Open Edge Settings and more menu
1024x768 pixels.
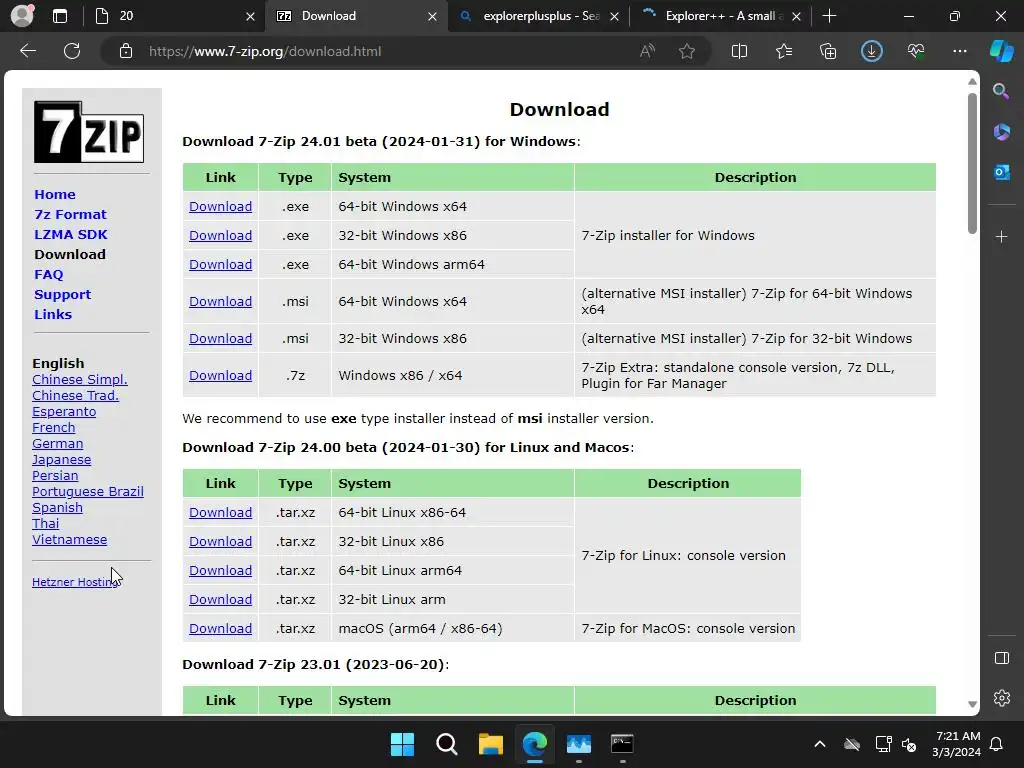959,51
